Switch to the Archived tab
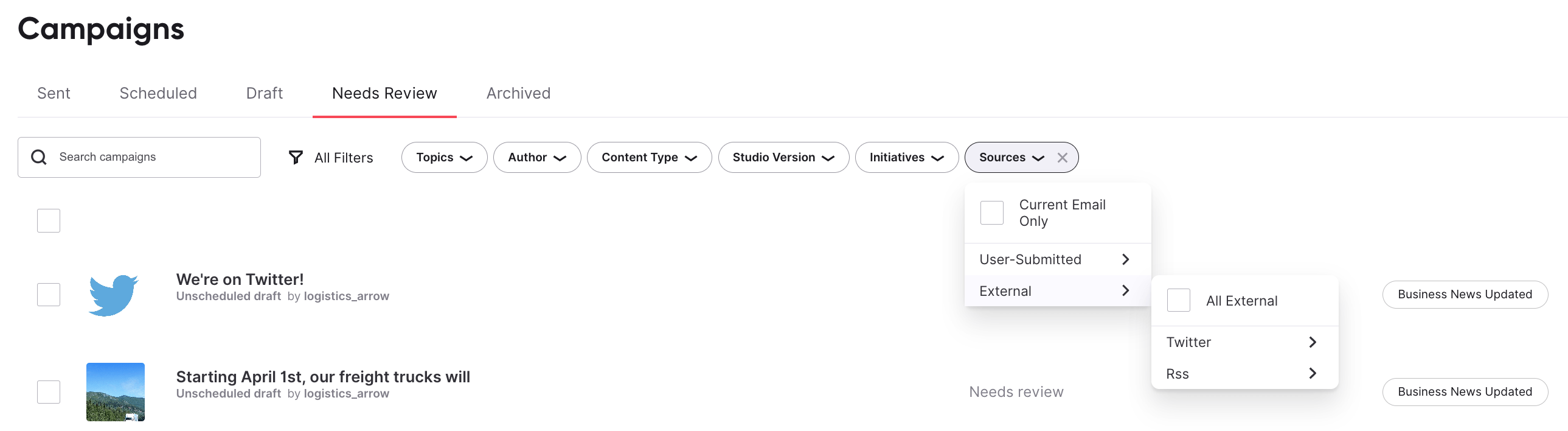This screenshot has width=1568, height=431. [518, 93]
